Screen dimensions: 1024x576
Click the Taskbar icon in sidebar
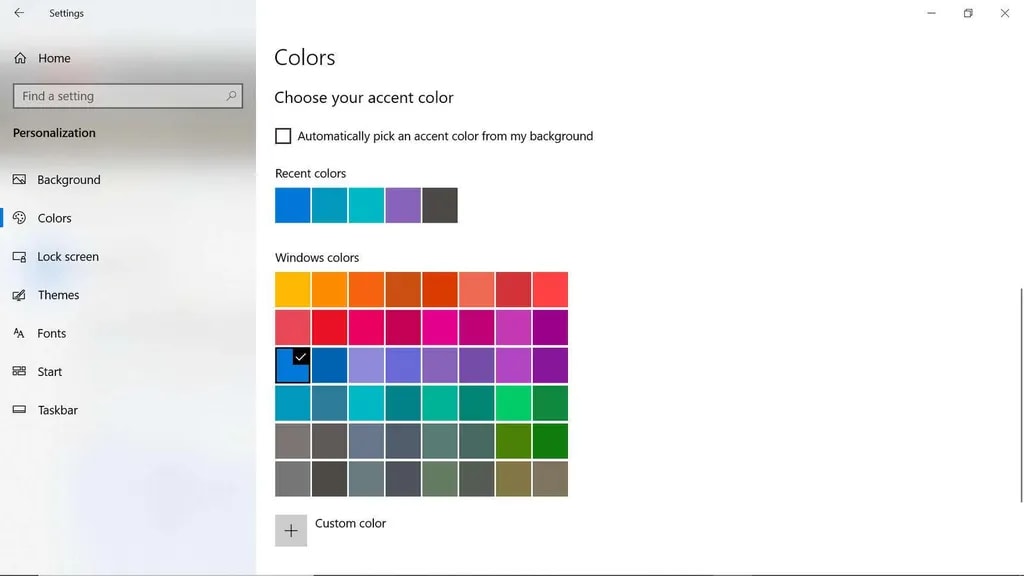(19, 410)
